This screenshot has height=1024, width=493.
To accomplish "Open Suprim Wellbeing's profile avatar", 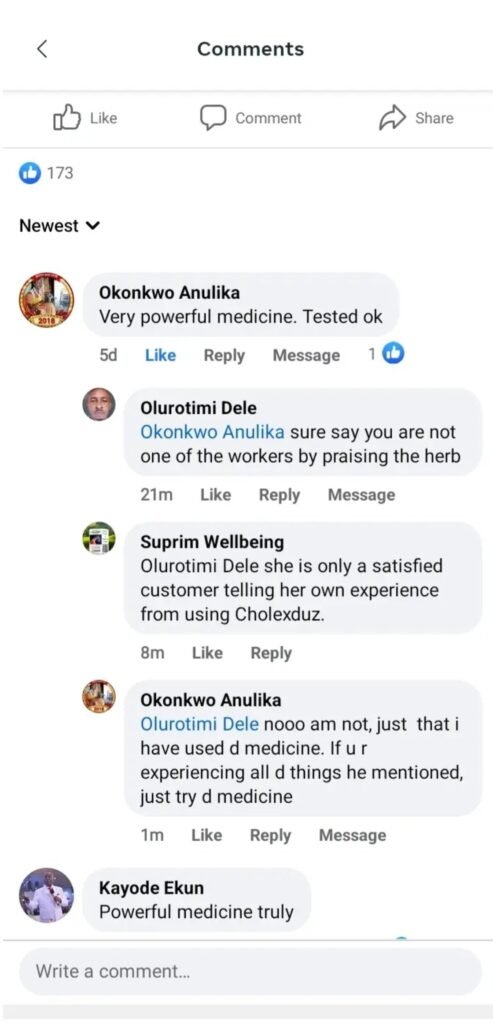I will 99,538.
